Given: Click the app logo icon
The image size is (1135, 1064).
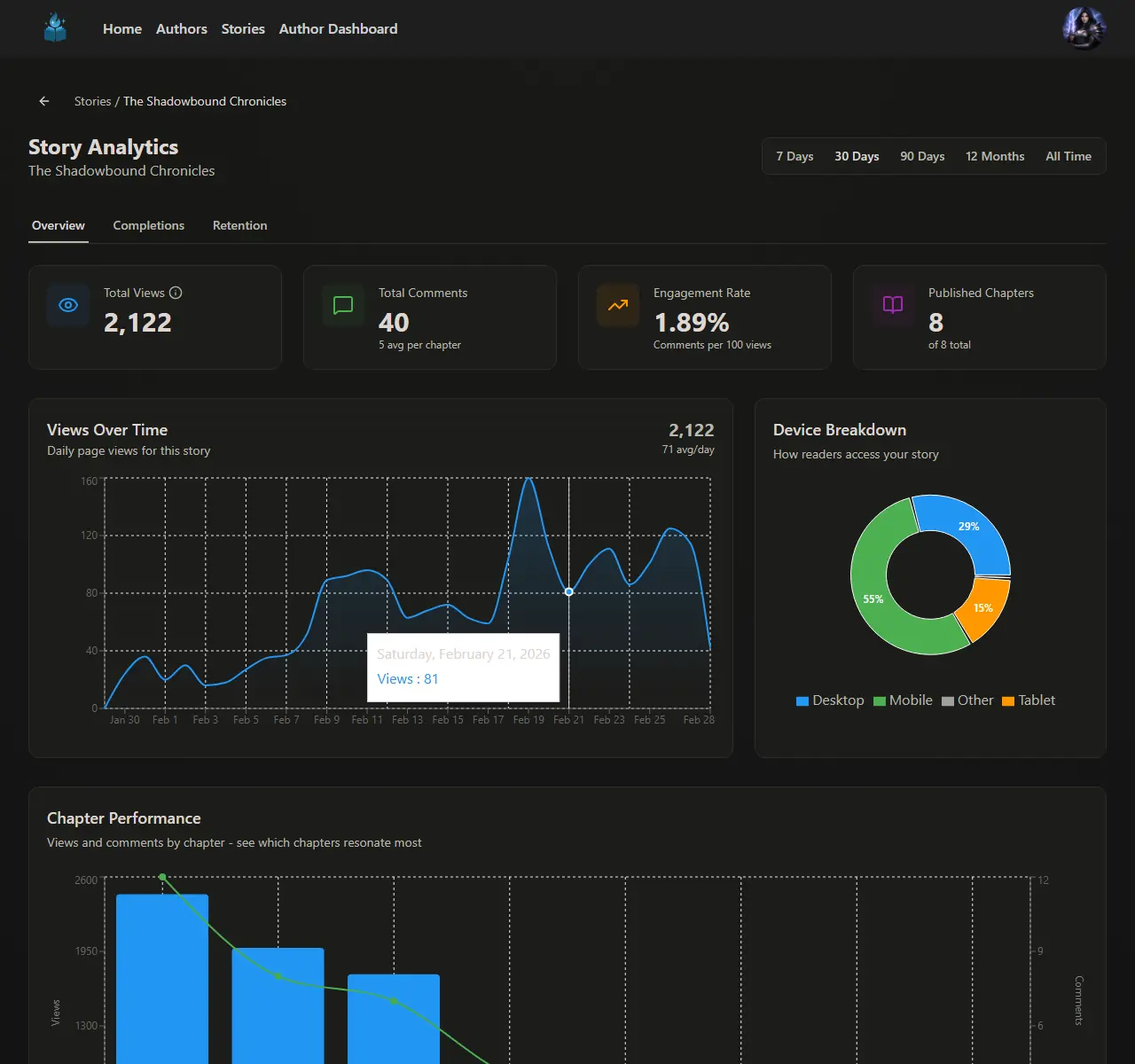Looking at the screenshot, I should (x=55, y=27).
